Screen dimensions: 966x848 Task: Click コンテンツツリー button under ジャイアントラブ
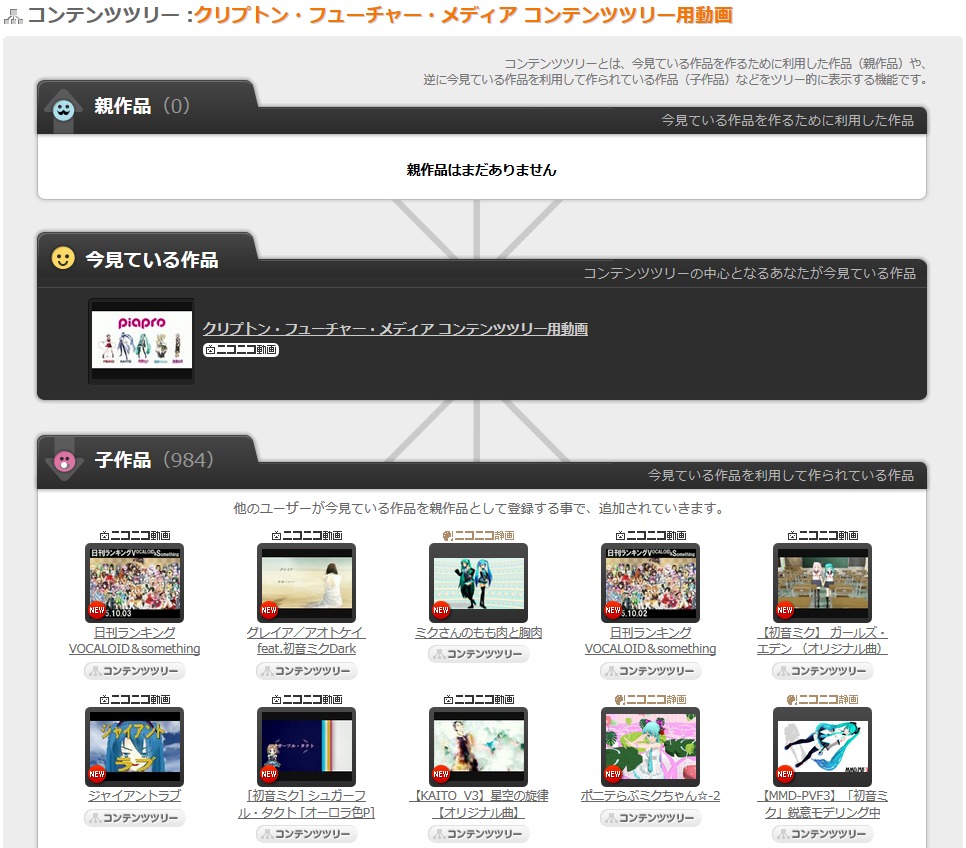(134, 818)
